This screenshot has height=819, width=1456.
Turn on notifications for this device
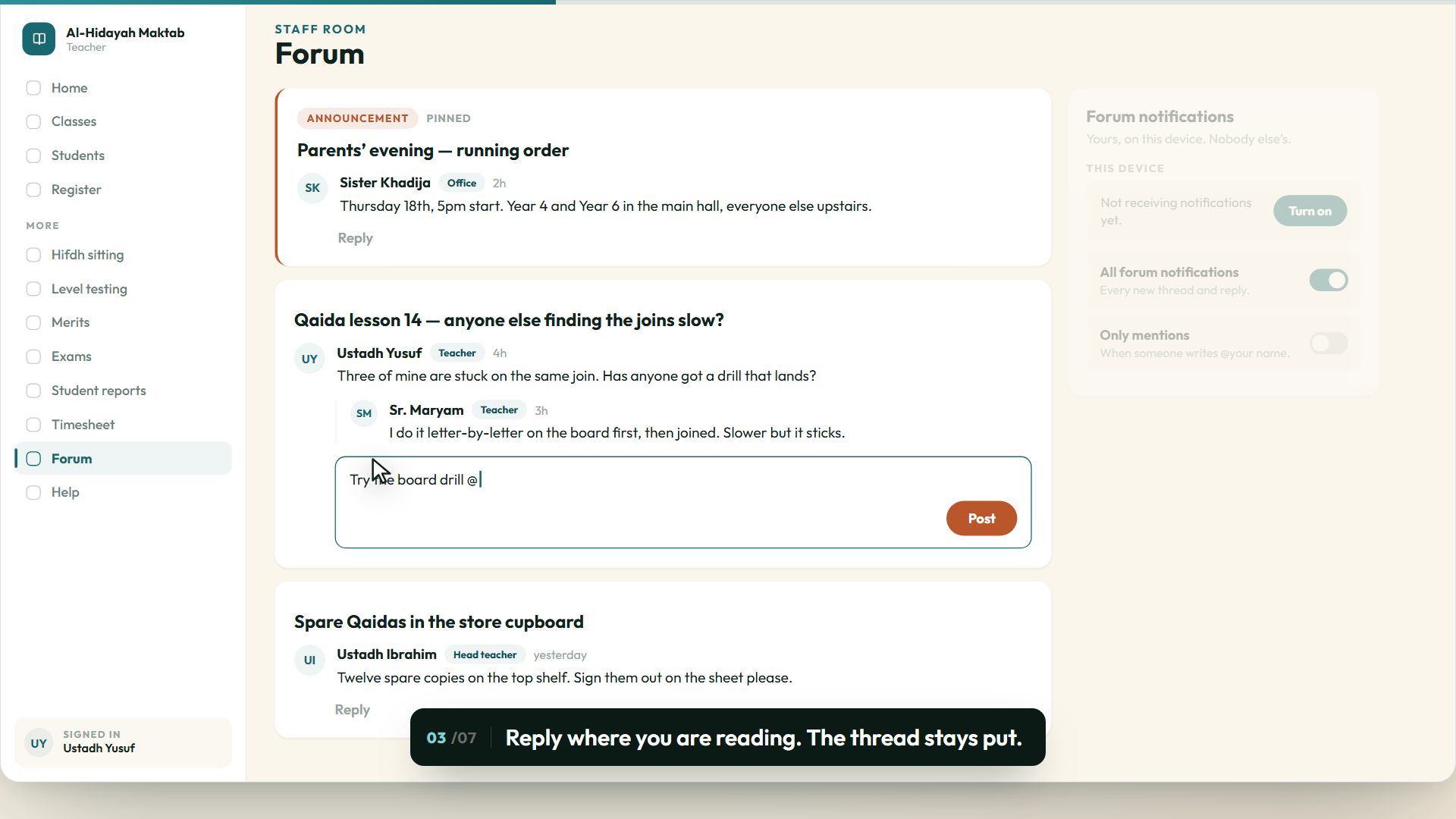(x=1310, y=211)
